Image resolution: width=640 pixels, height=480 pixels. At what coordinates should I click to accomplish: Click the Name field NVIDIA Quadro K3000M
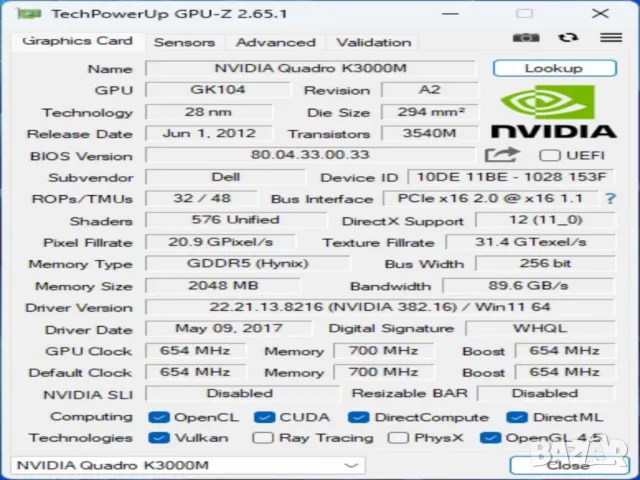311,68
